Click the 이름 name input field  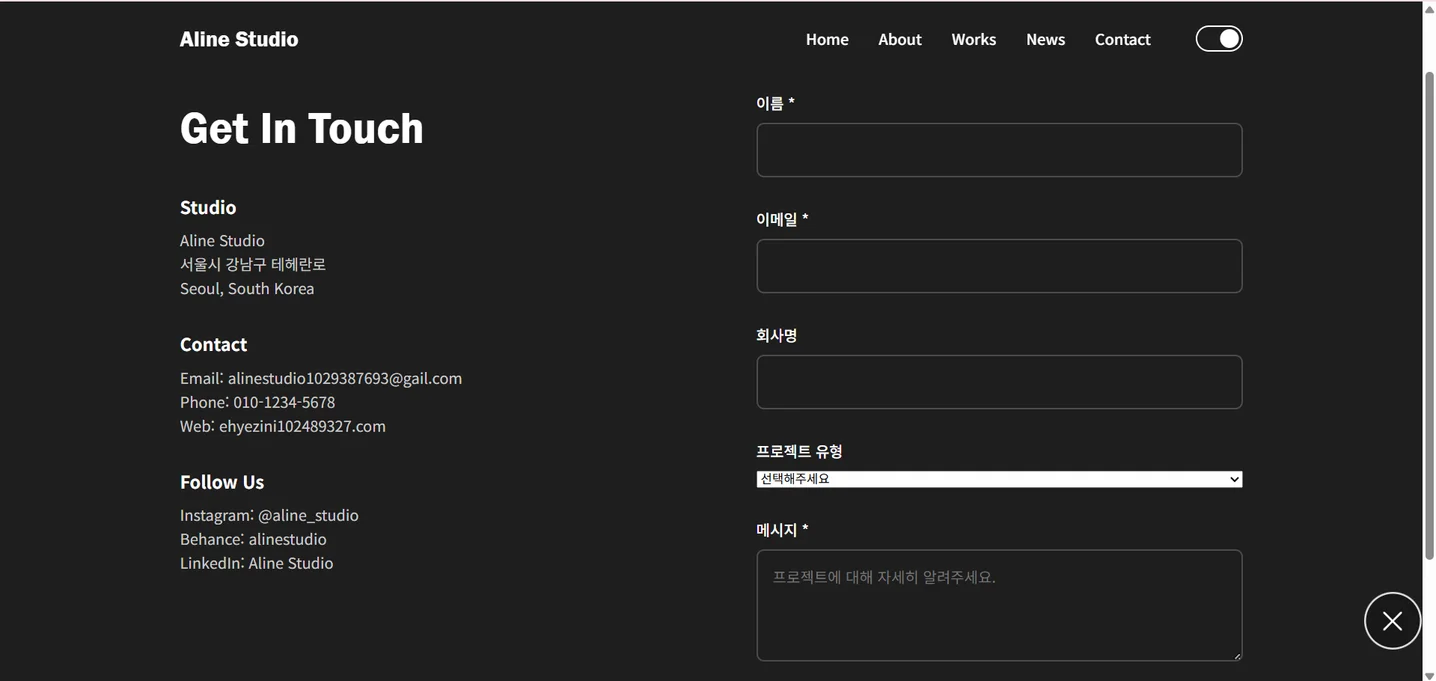pyautogui.click(x=999, y=149)
